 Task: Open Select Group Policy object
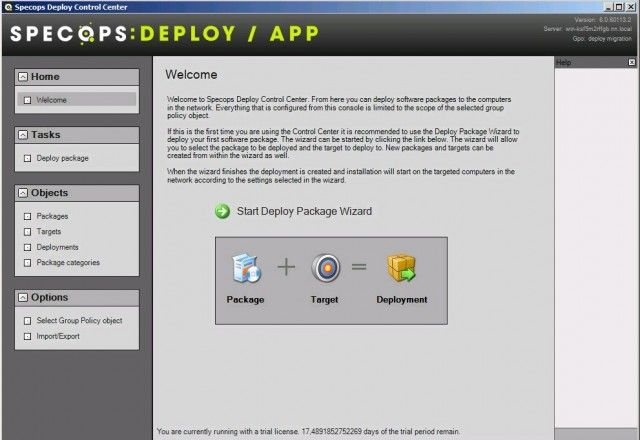coord(79,320)
